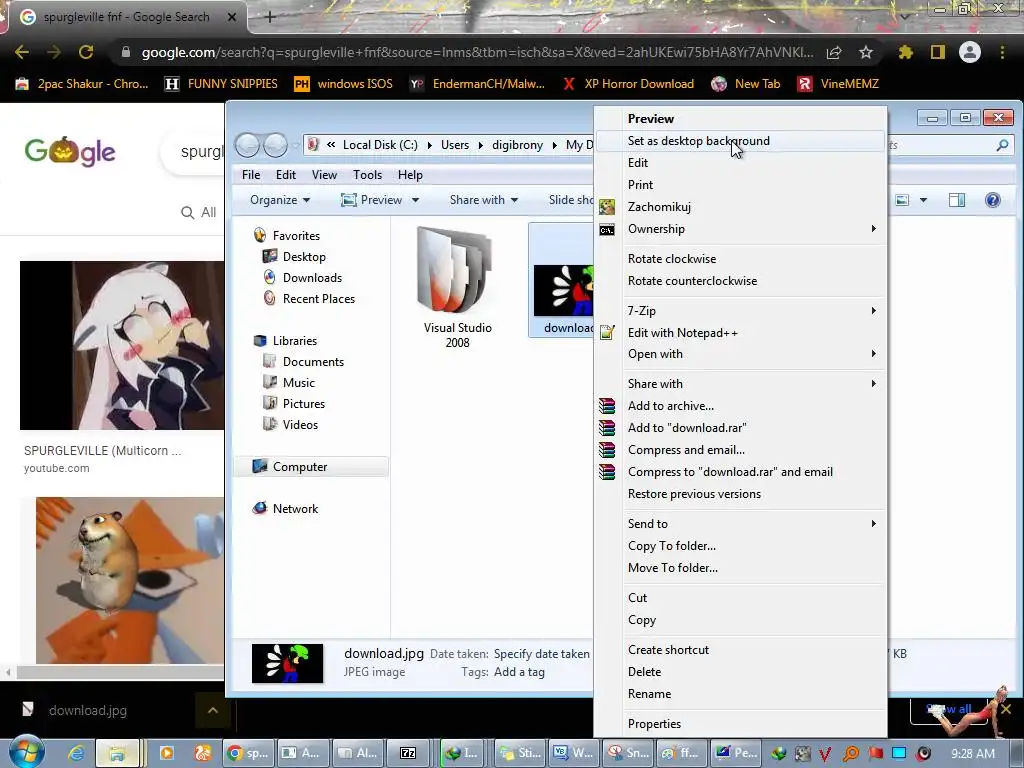
Task: Click the SPURGLEVILLE anime girl thumbnail
Action: tap(122, 345)
